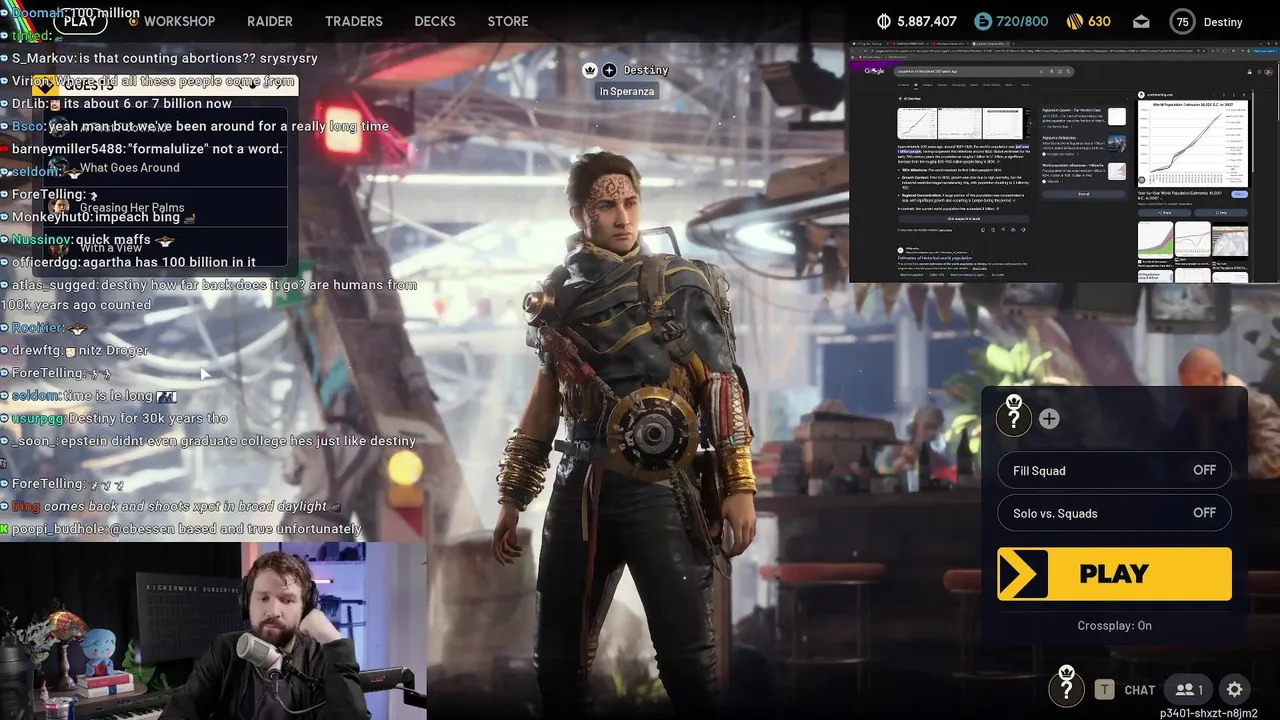
Task: Open the STORE tab
Action: (508, 21)
